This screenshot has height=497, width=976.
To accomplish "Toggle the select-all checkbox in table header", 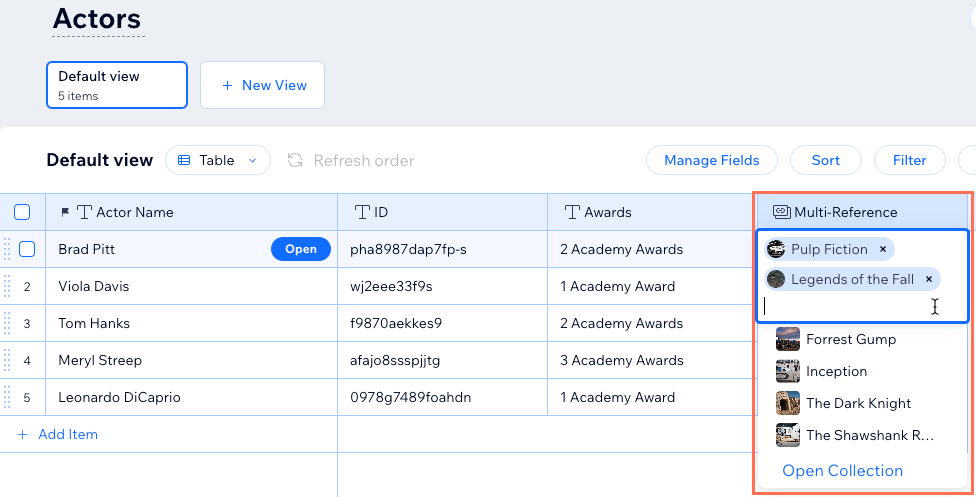I will tap(22, 212).
